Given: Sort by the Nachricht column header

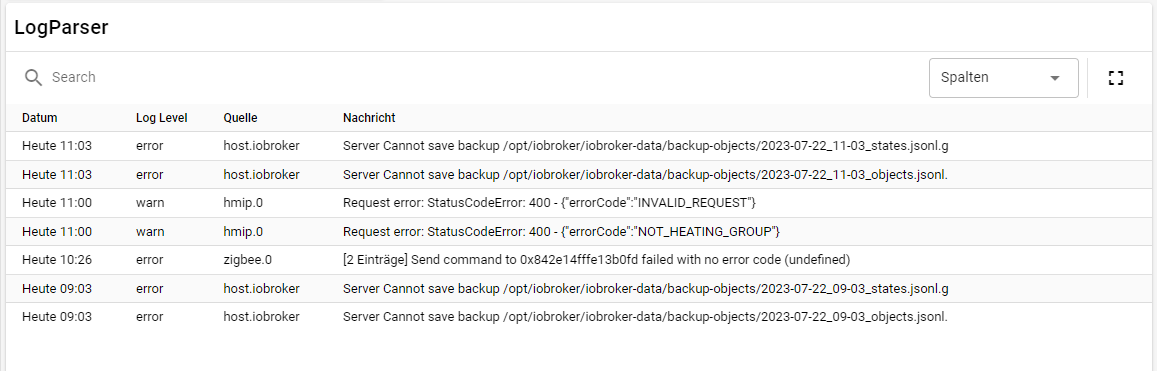Looking at the screenshot, I should click(x=369, y=118).
